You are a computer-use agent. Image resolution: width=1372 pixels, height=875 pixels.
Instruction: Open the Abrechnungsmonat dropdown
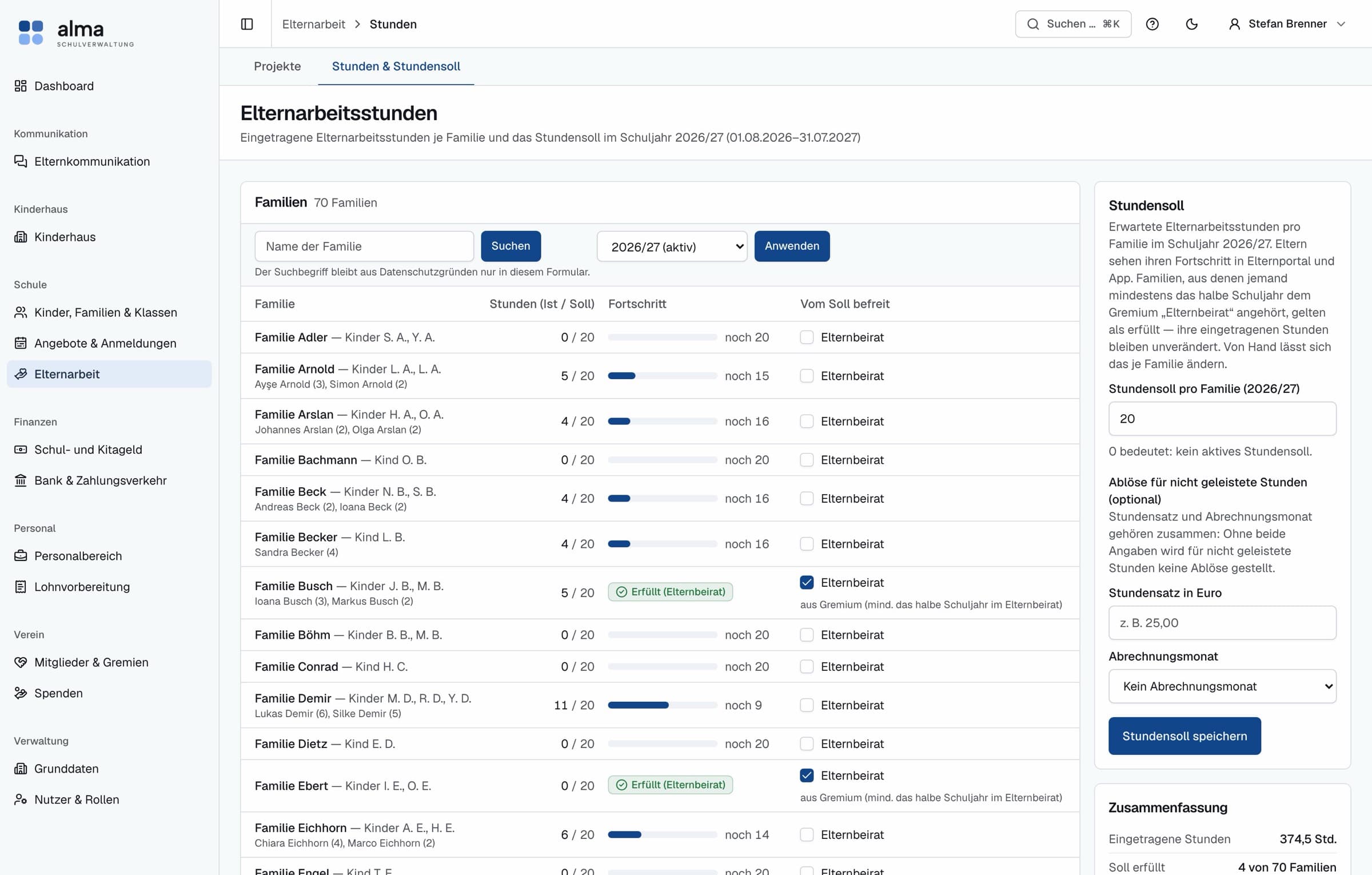point(1222,686)
